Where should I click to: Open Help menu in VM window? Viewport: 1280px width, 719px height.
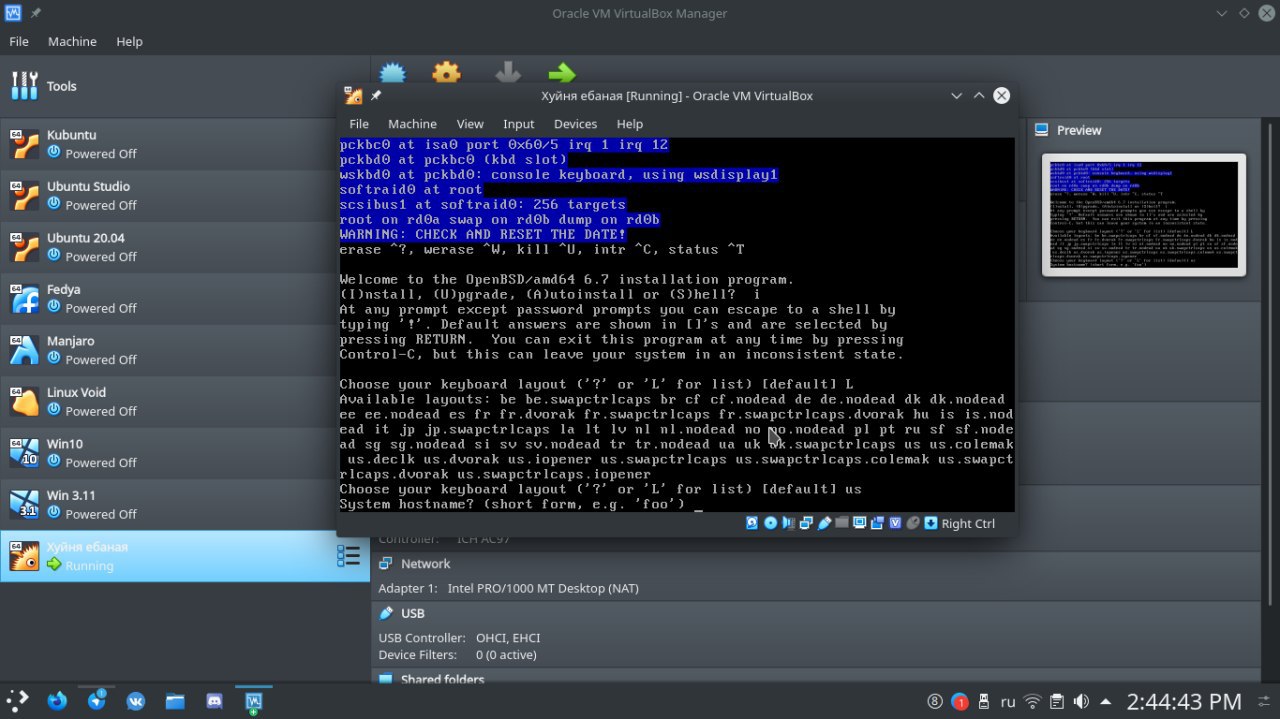click(630, 124)
